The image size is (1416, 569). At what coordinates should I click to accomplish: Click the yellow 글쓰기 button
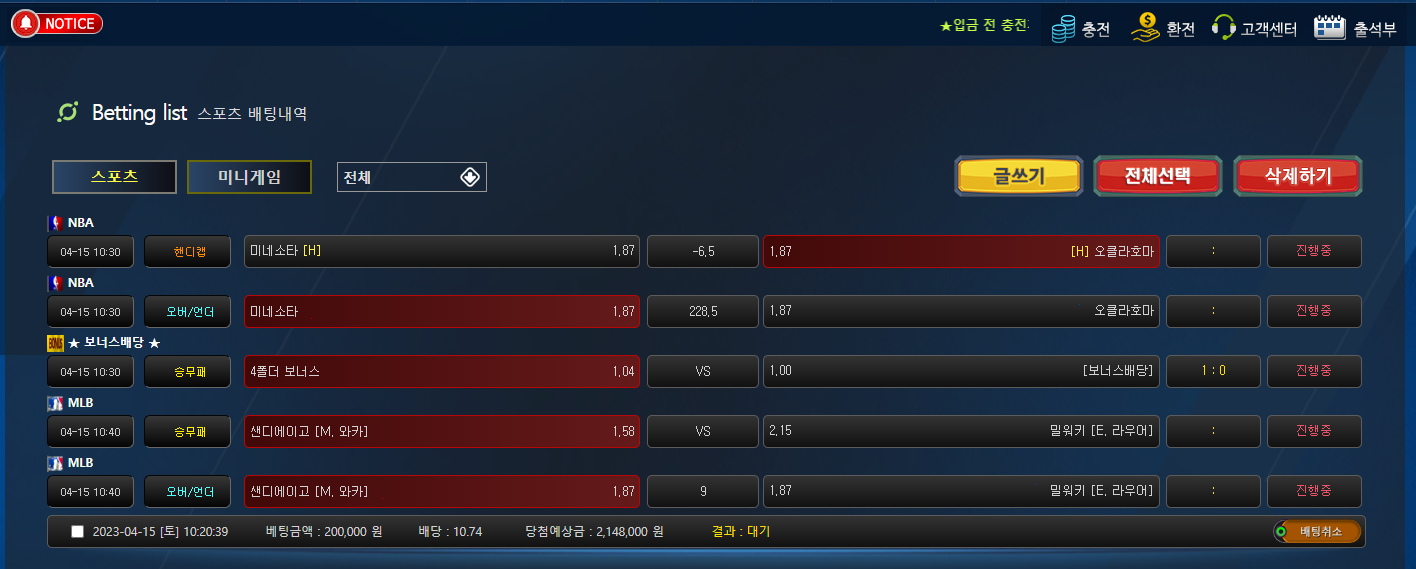tap(1019, 176)
